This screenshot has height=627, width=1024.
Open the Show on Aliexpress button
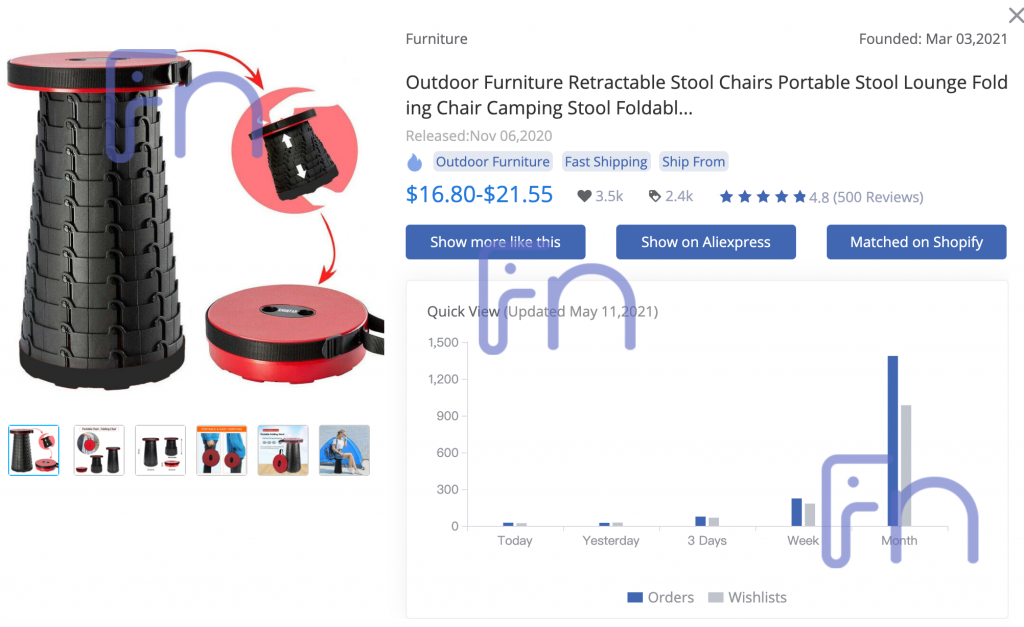(705, 242)
